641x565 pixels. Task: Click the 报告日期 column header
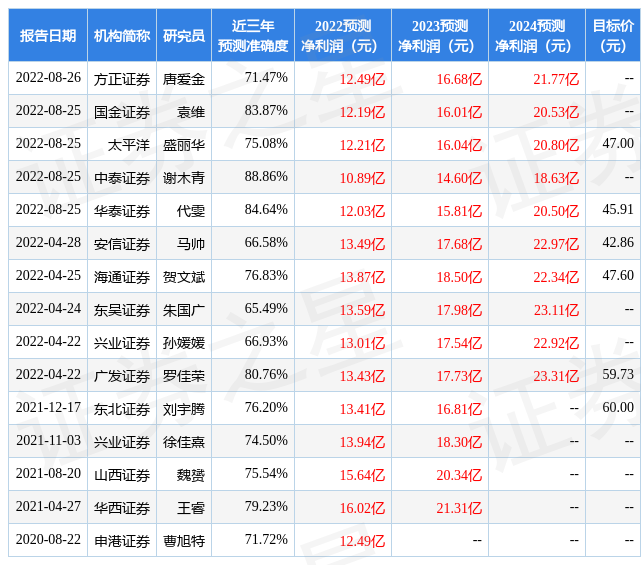pos(48,36)
